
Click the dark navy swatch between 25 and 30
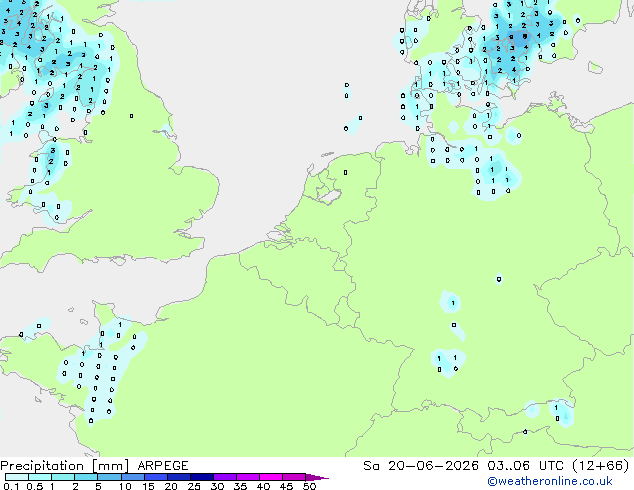point(201,477)
